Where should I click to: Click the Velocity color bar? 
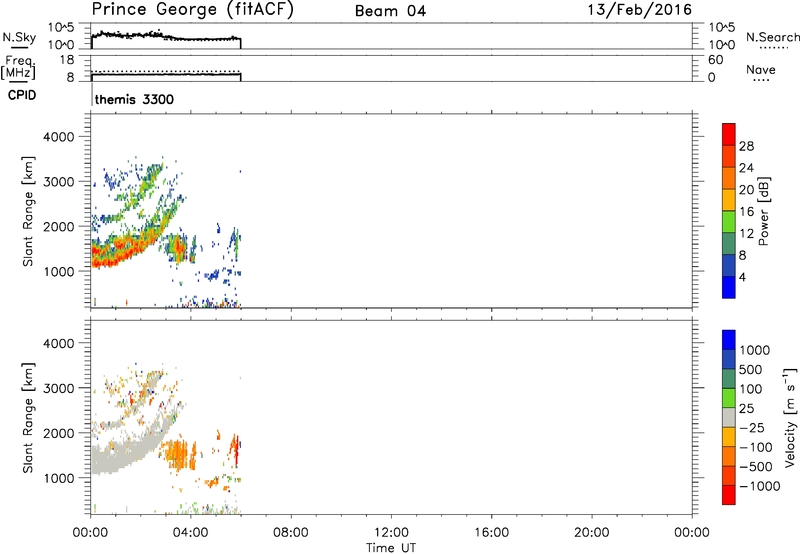pos(729,417)
